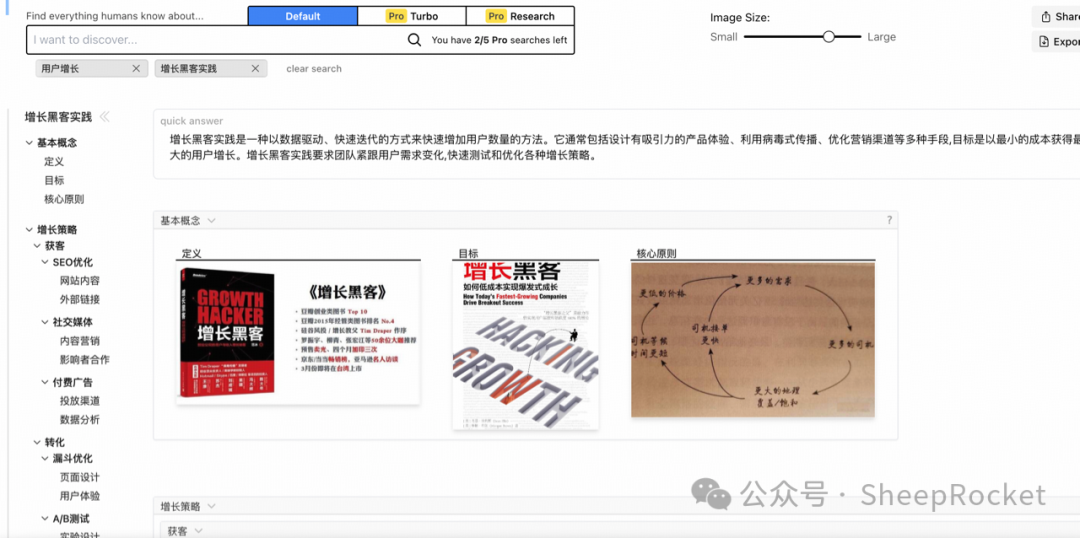The height and width of the screenshot is (538, 1080).
Task: Adjust the Image Size slider handle
Action: click(x=829, y=37)
